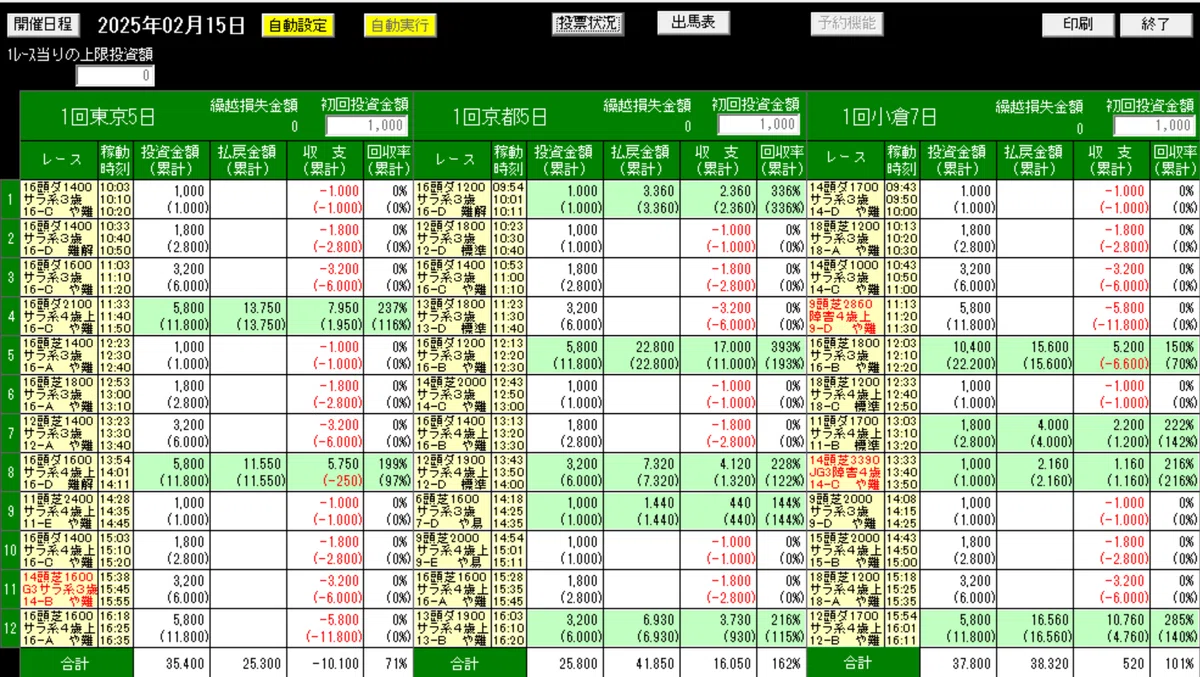The image size is (1200, 677).
Task: Select the red 14頭芝3390 JG3障害4歳 race cell
Action: 845,472
